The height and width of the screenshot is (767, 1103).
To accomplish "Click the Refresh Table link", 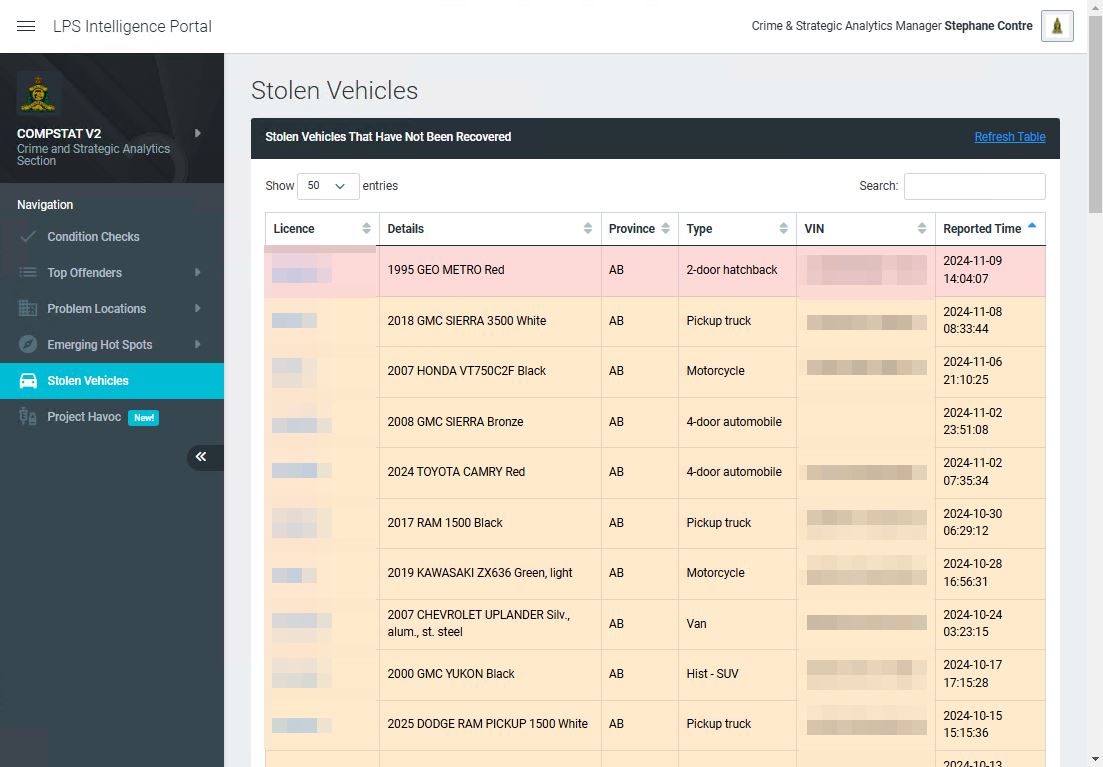I will 1009,137.
